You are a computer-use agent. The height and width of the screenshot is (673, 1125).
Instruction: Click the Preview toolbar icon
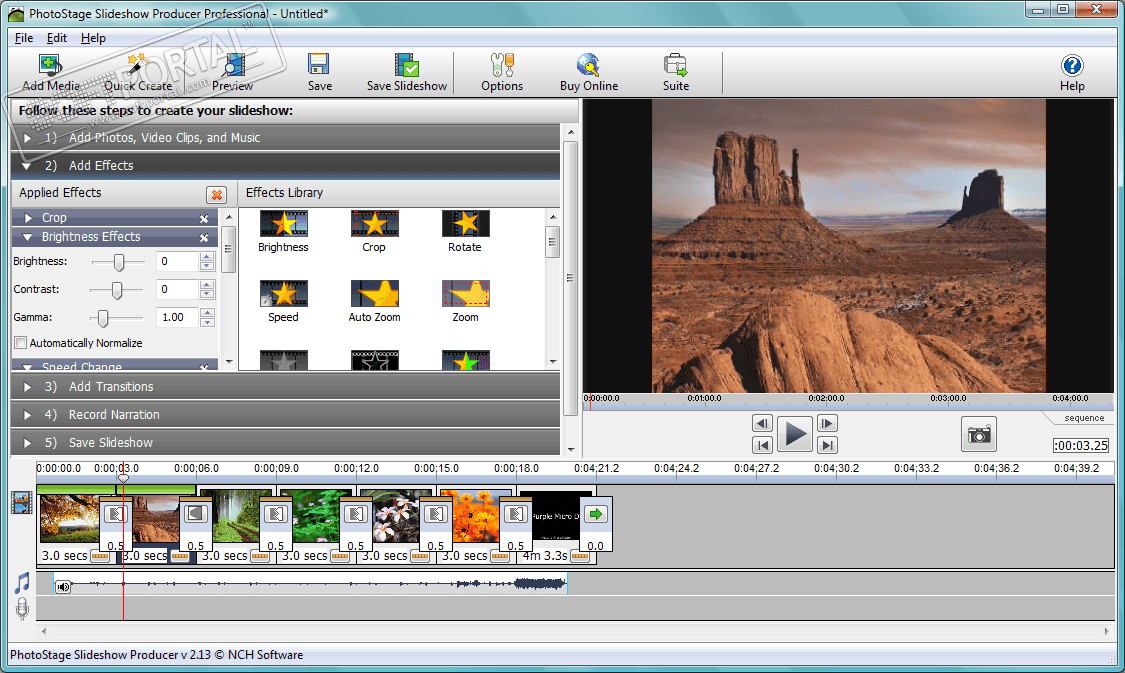coord(232,66)
